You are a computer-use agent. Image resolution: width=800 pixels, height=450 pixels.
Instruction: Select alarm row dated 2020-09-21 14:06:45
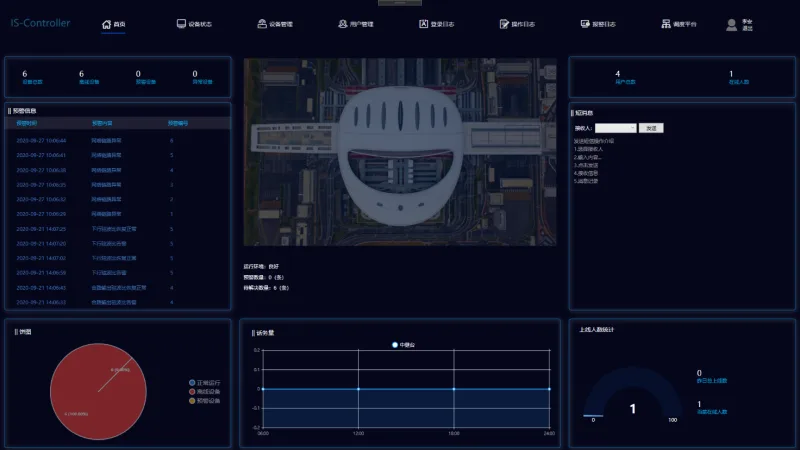pyautogui.click(x=118, y=288)
